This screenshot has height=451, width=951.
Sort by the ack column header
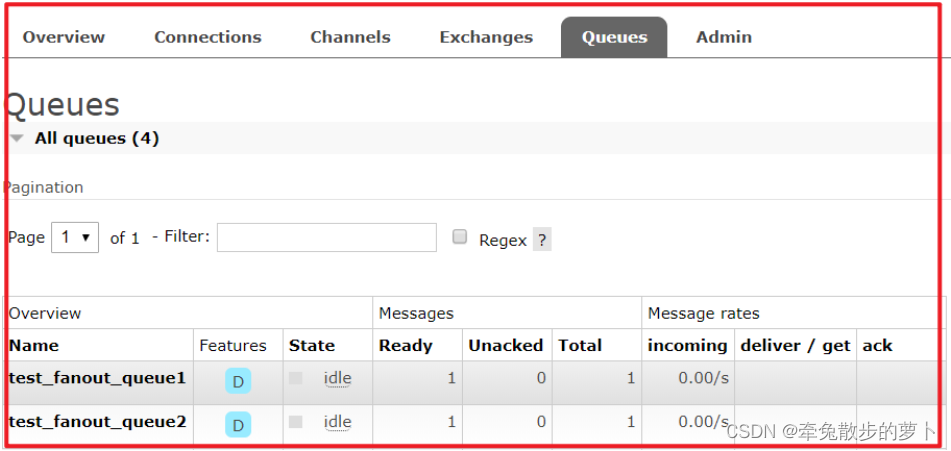click(x=877, y=346)
